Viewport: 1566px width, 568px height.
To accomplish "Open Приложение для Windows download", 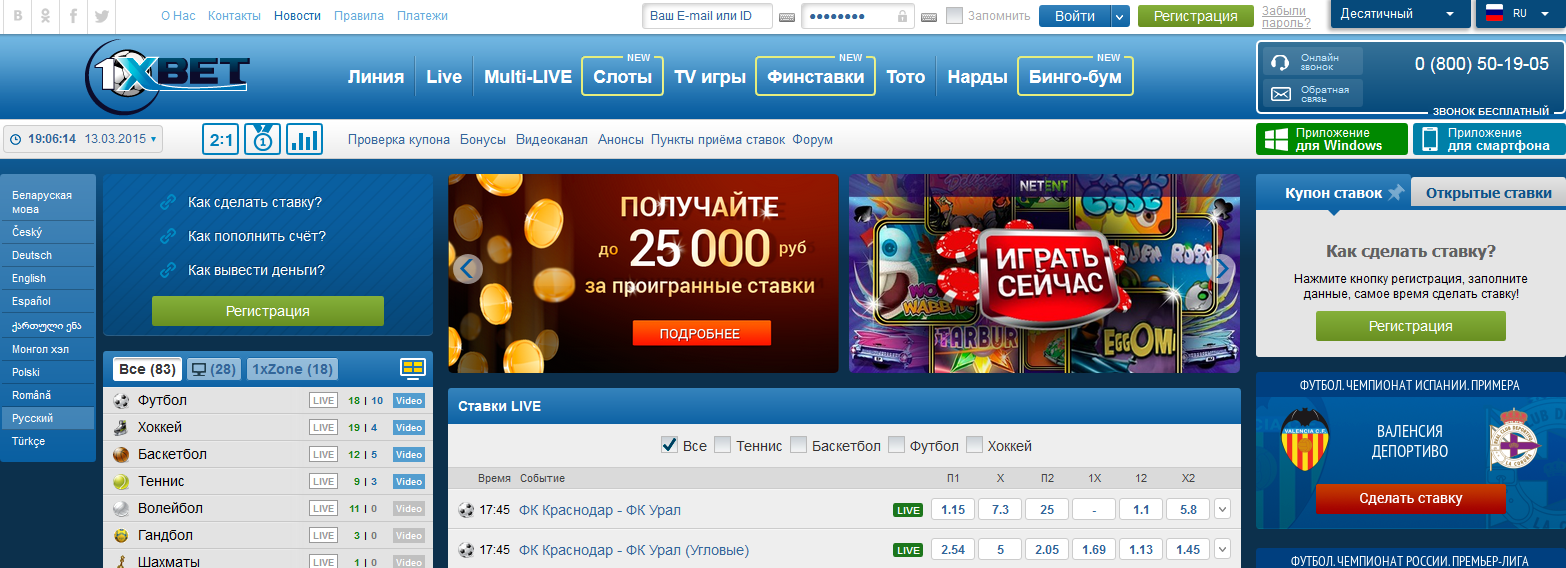I will click(1331, 139).
